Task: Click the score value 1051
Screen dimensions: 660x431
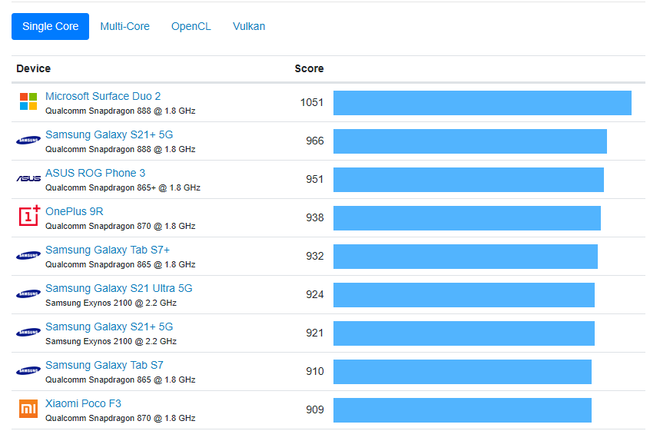Action: point(311,103)
